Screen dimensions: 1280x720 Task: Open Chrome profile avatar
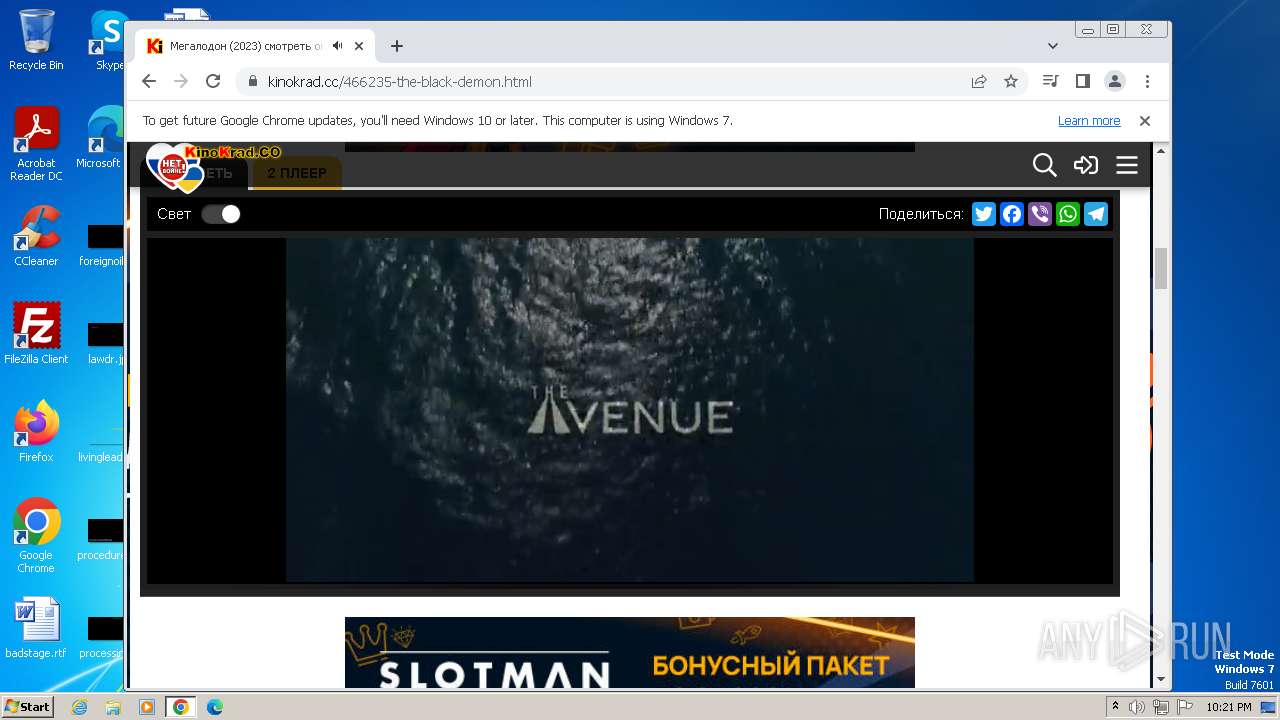click(1114, 81)
